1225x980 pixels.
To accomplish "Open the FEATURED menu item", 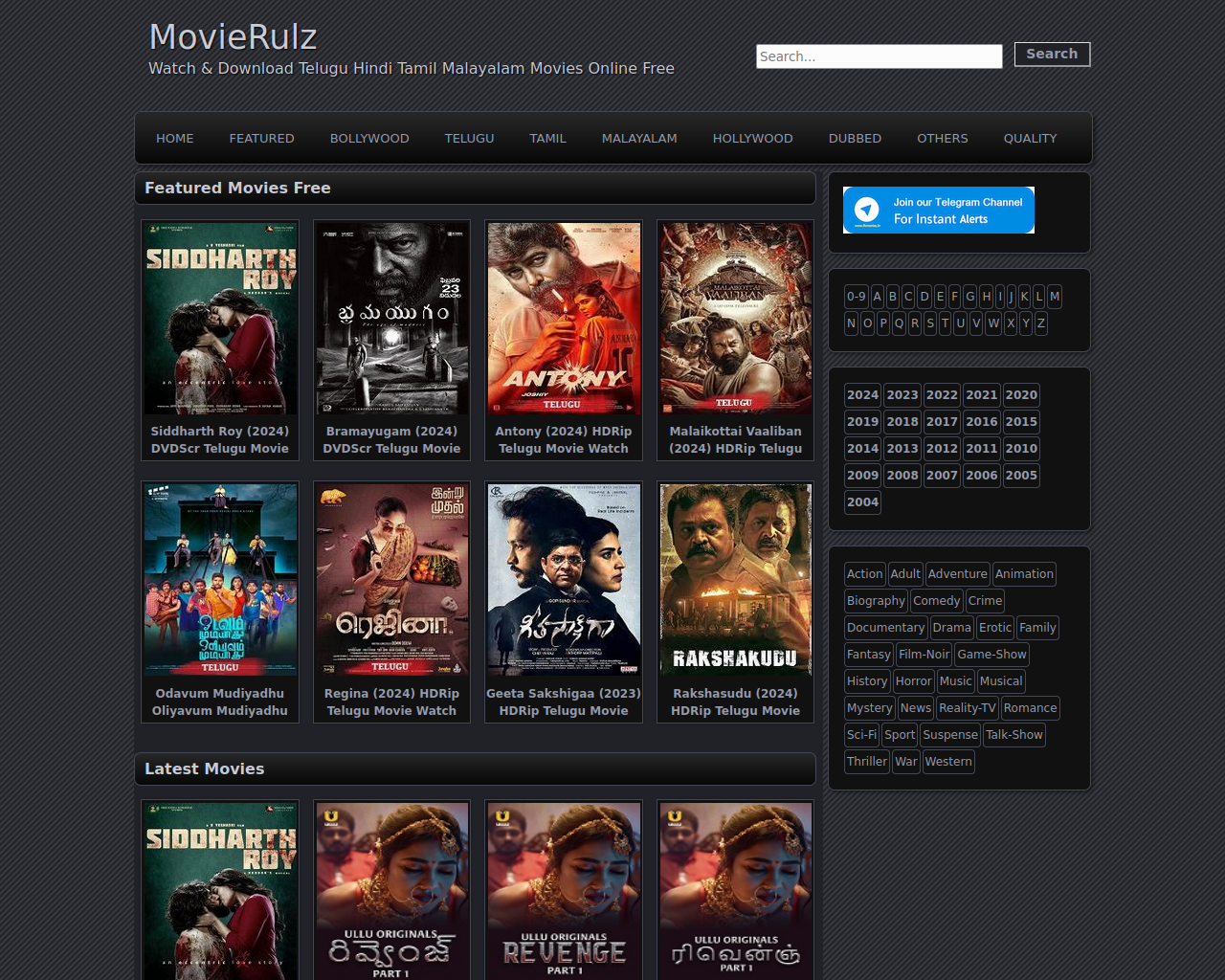I will (x=261, y=138).
